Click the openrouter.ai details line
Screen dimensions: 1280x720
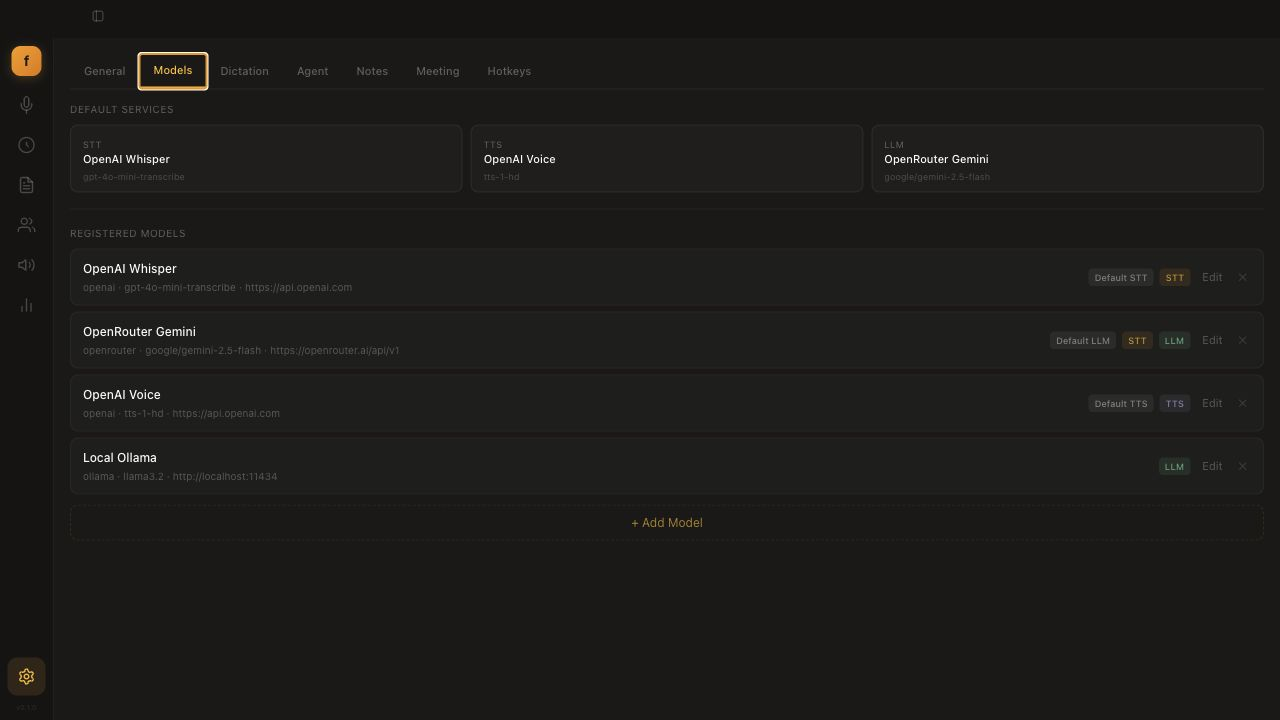(241, 350)
